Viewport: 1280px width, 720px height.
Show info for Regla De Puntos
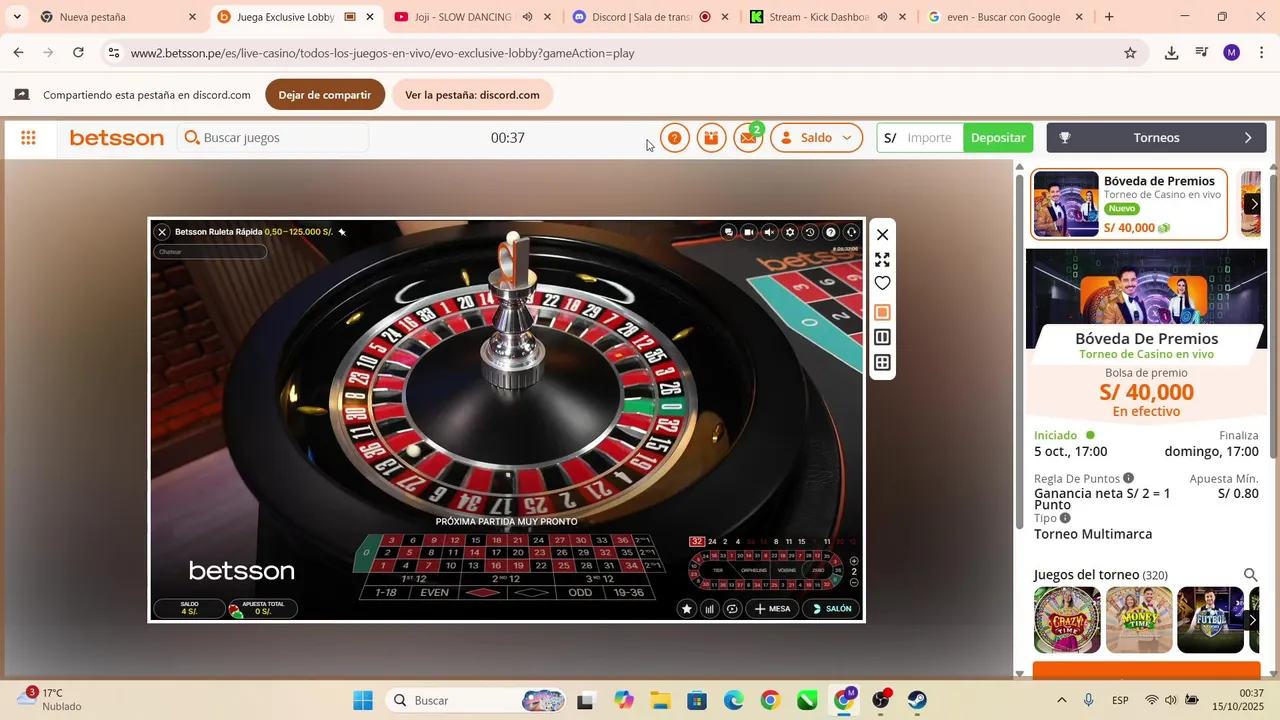pyautogui.click(x=1128, y=478)
